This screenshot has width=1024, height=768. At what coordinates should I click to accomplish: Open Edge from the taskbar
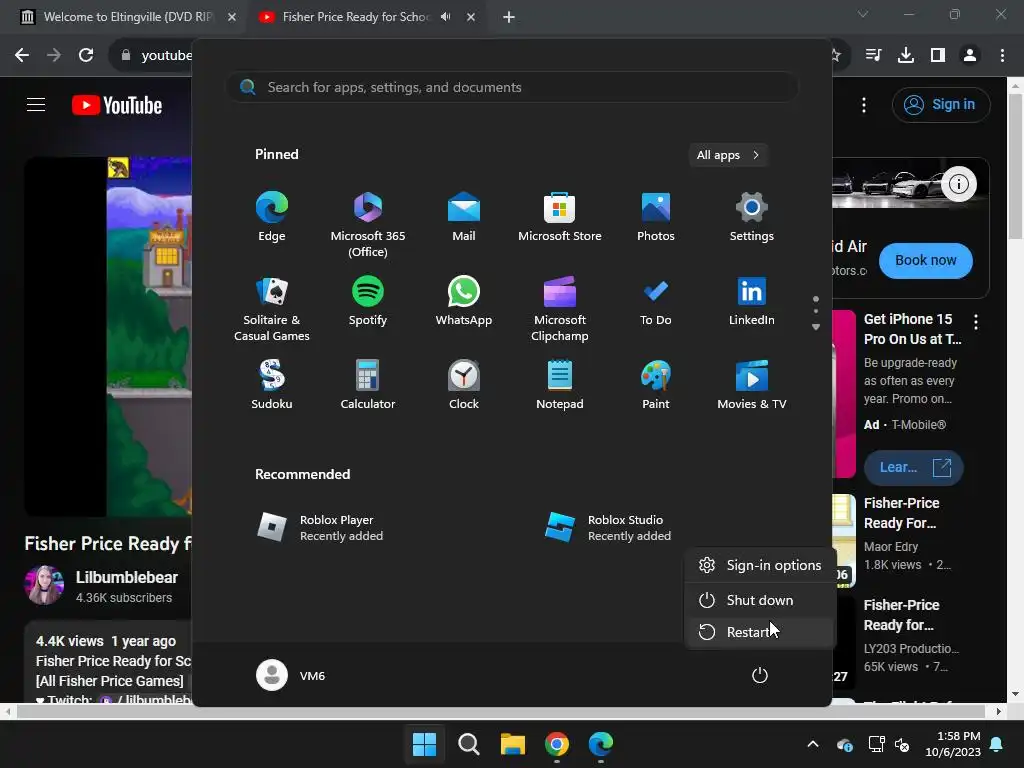coord(601,744)
